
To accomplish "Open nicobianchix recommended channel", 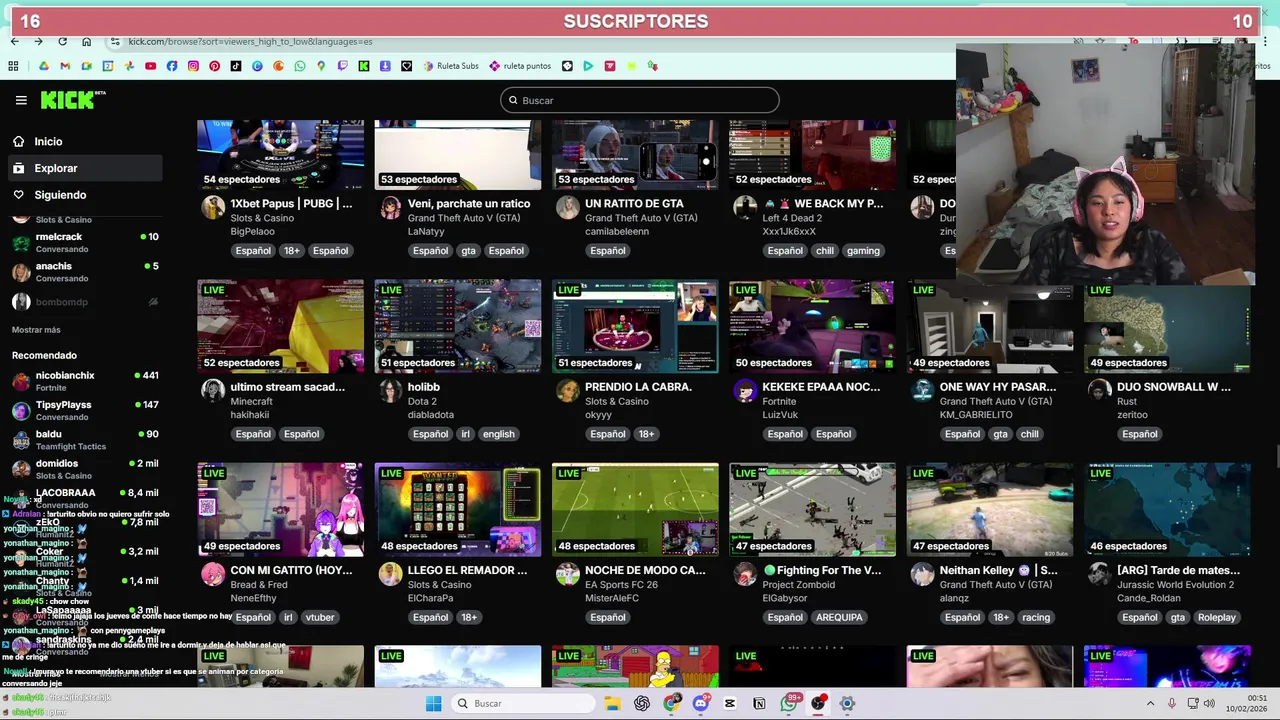I will click(85, 381).
